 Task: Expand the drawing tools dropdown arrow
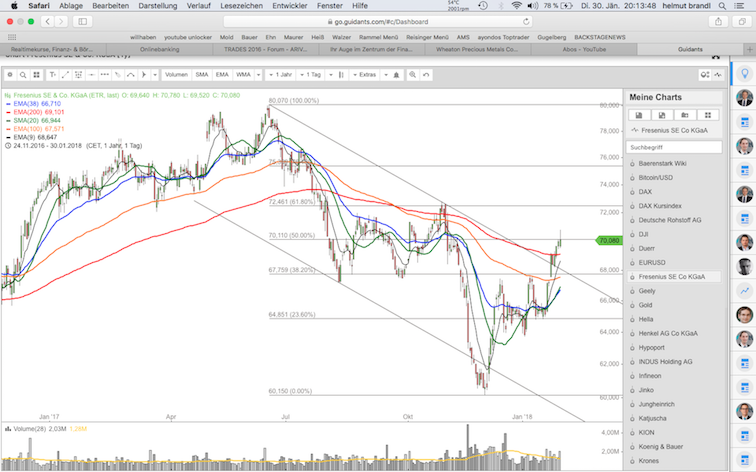155,75
